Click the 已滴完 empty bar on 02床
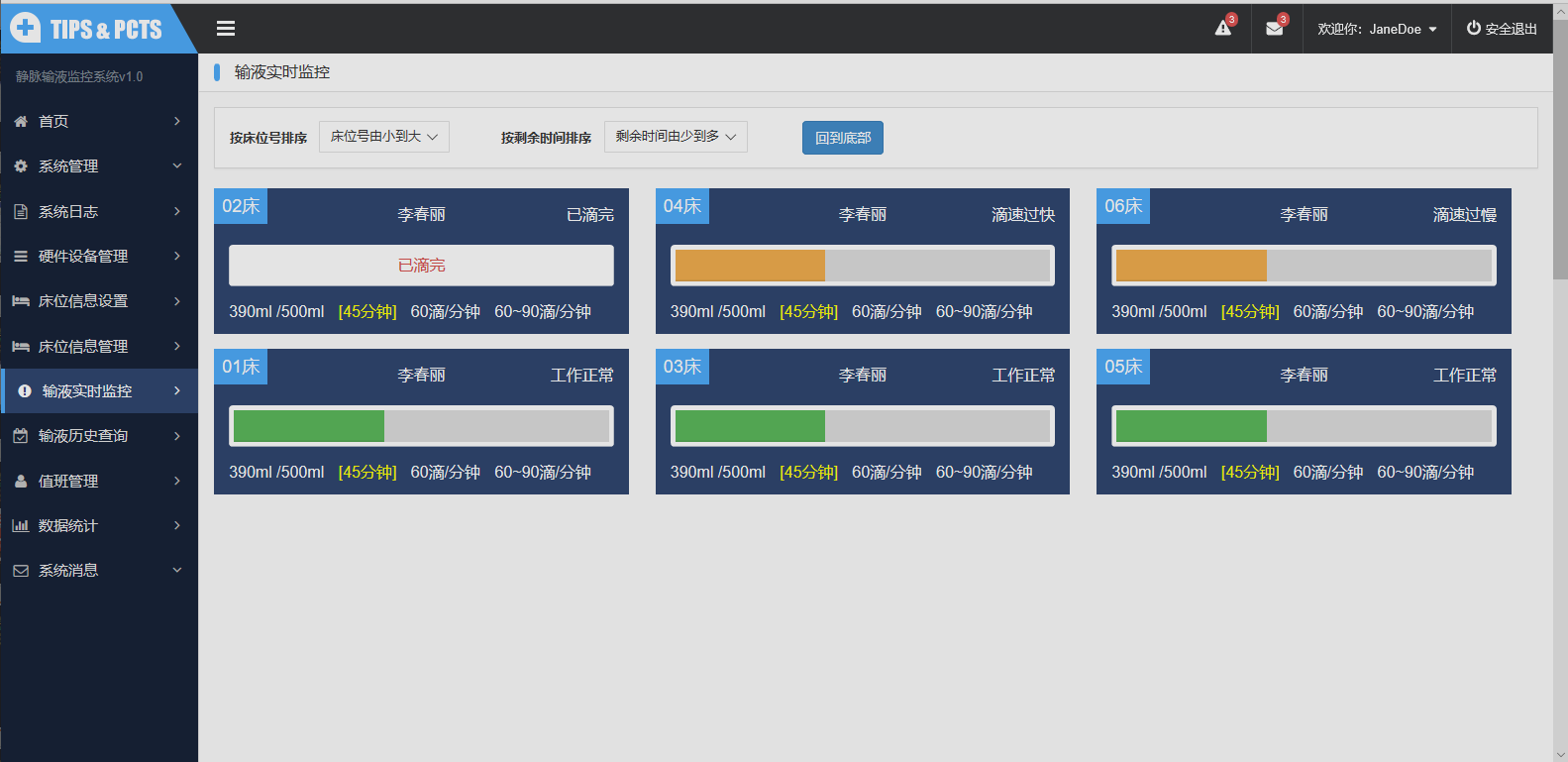1568x762 pixels. coord(421,266)
